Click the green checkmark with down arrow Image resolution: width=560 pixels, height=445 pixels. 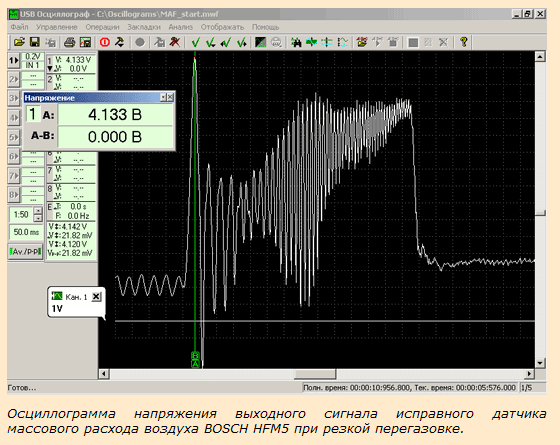(211, 42)
